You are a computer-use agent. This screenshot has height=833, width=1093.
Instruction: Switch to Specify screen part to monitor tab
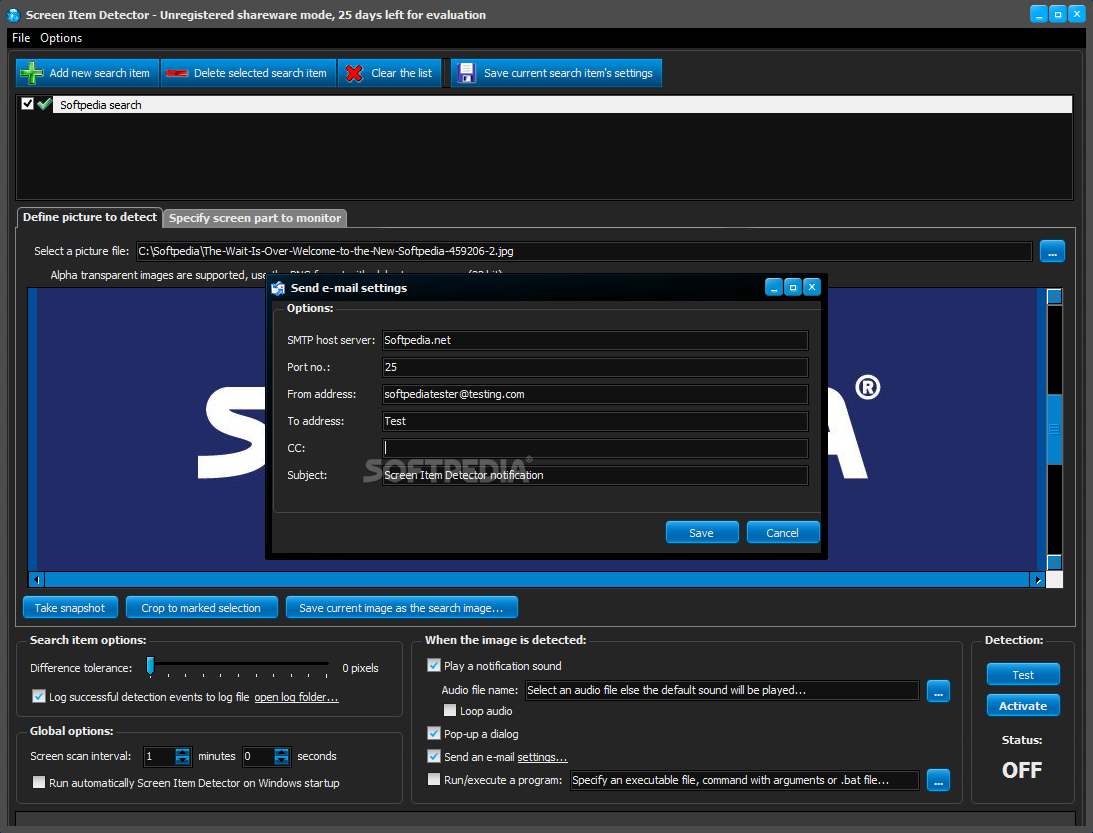click(255, 218)
